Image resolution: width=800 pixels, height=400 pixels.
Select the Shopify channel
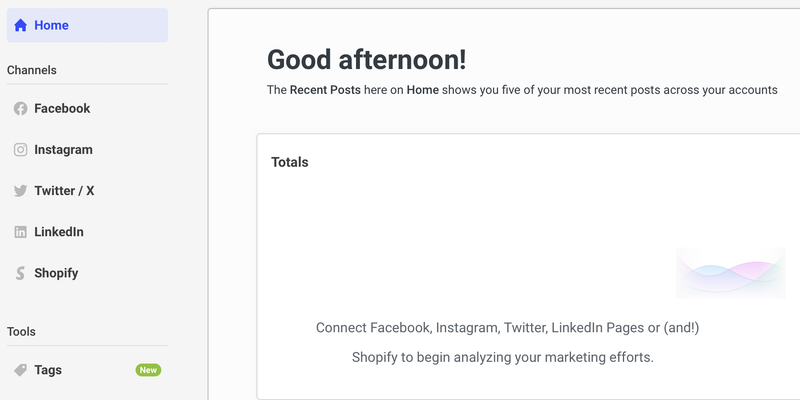click(56, 273)
